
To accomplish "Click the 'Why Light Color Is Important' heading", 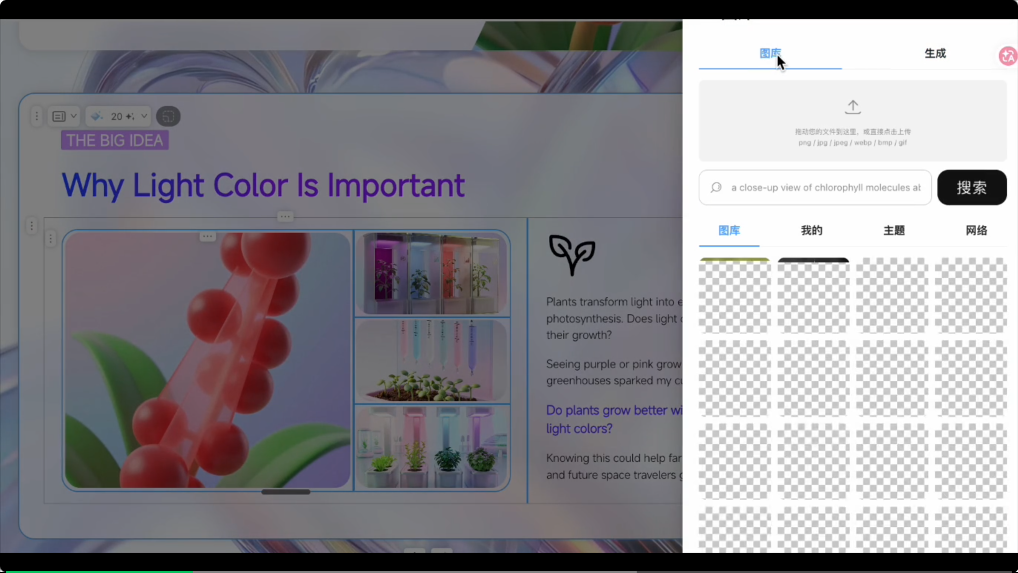I will tap(263, 185).
